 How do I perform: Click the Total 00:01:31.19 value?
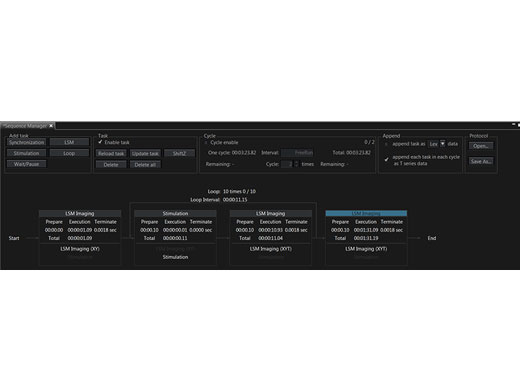point(366,238)
